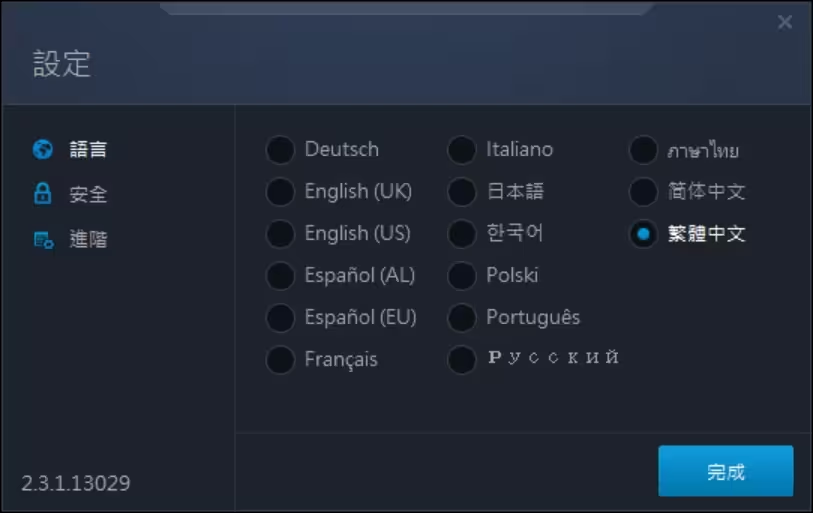Screen dimensions: 813x513
Task: Choose 简体中文 language option
Action: (x=643, y=192)
